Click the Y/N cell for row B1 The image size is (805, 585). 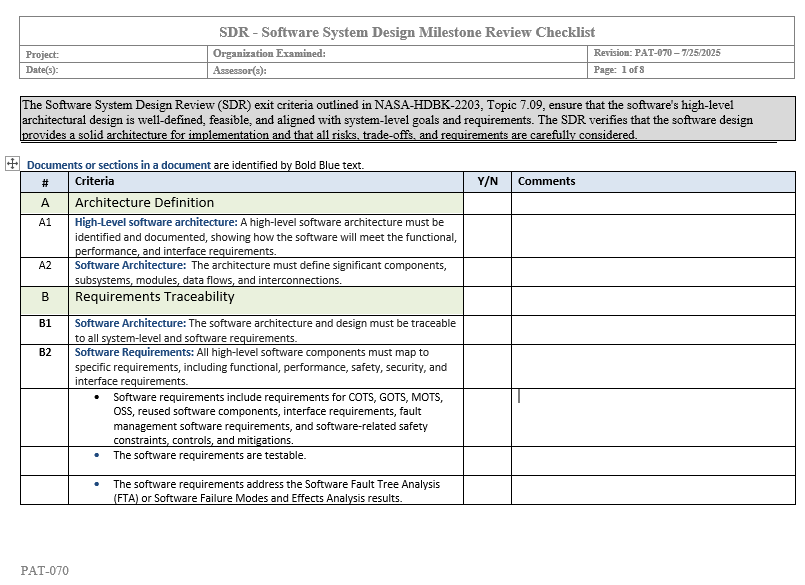click(x=487, y=330)
